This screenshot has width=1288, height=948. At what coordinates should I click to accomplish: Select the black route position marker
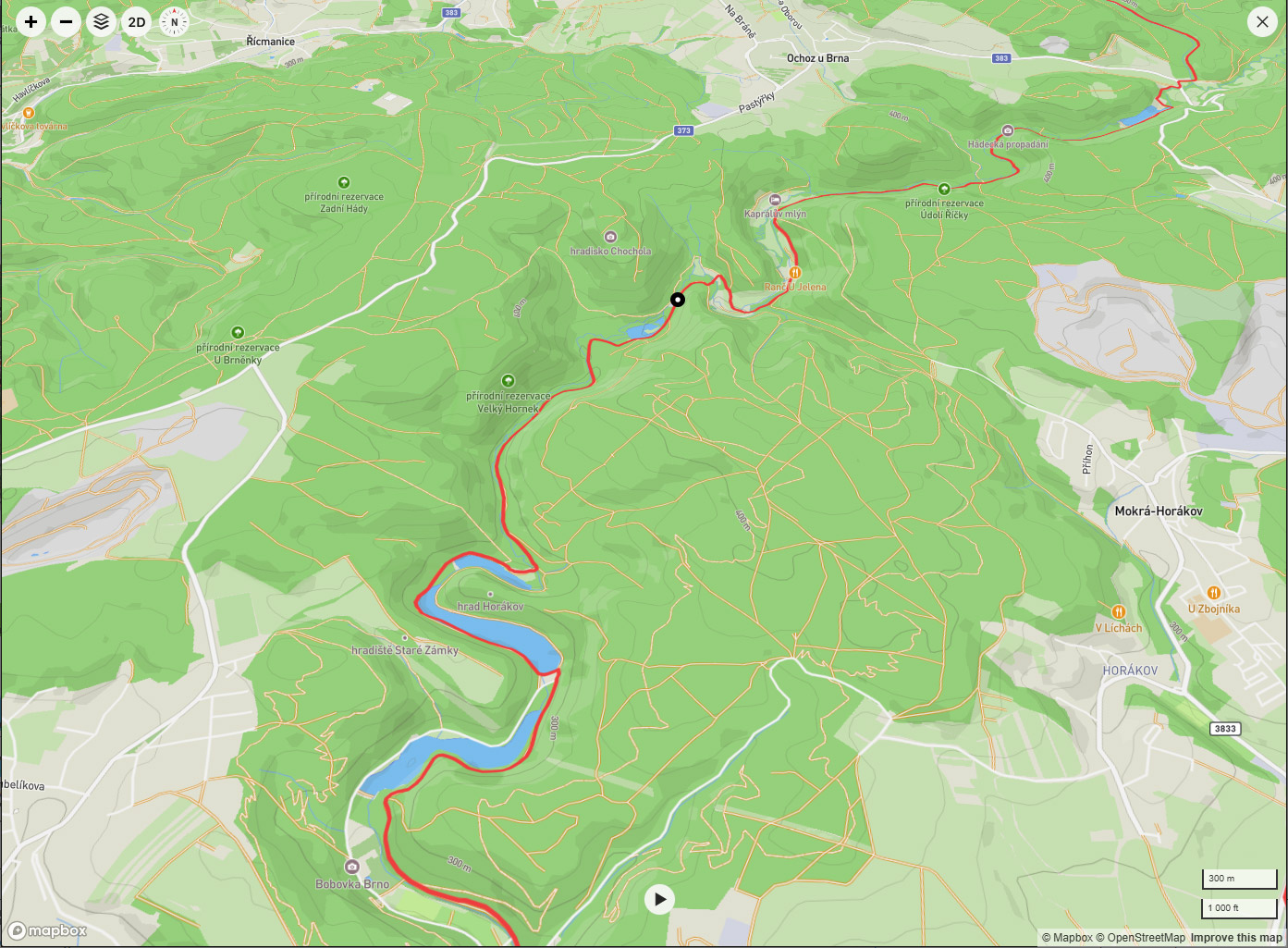click(x=678, y=300)
